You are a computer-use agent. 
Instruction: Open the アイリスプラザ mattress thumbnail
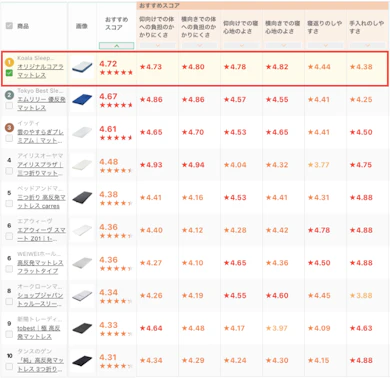(82, 166)
